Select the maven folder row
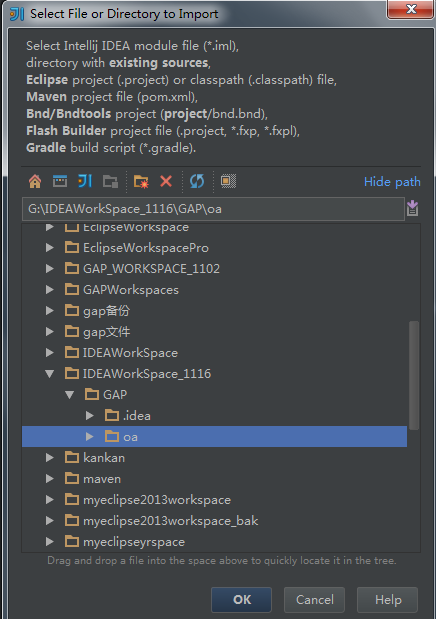 pyautogui.click(x=214, y=478)
